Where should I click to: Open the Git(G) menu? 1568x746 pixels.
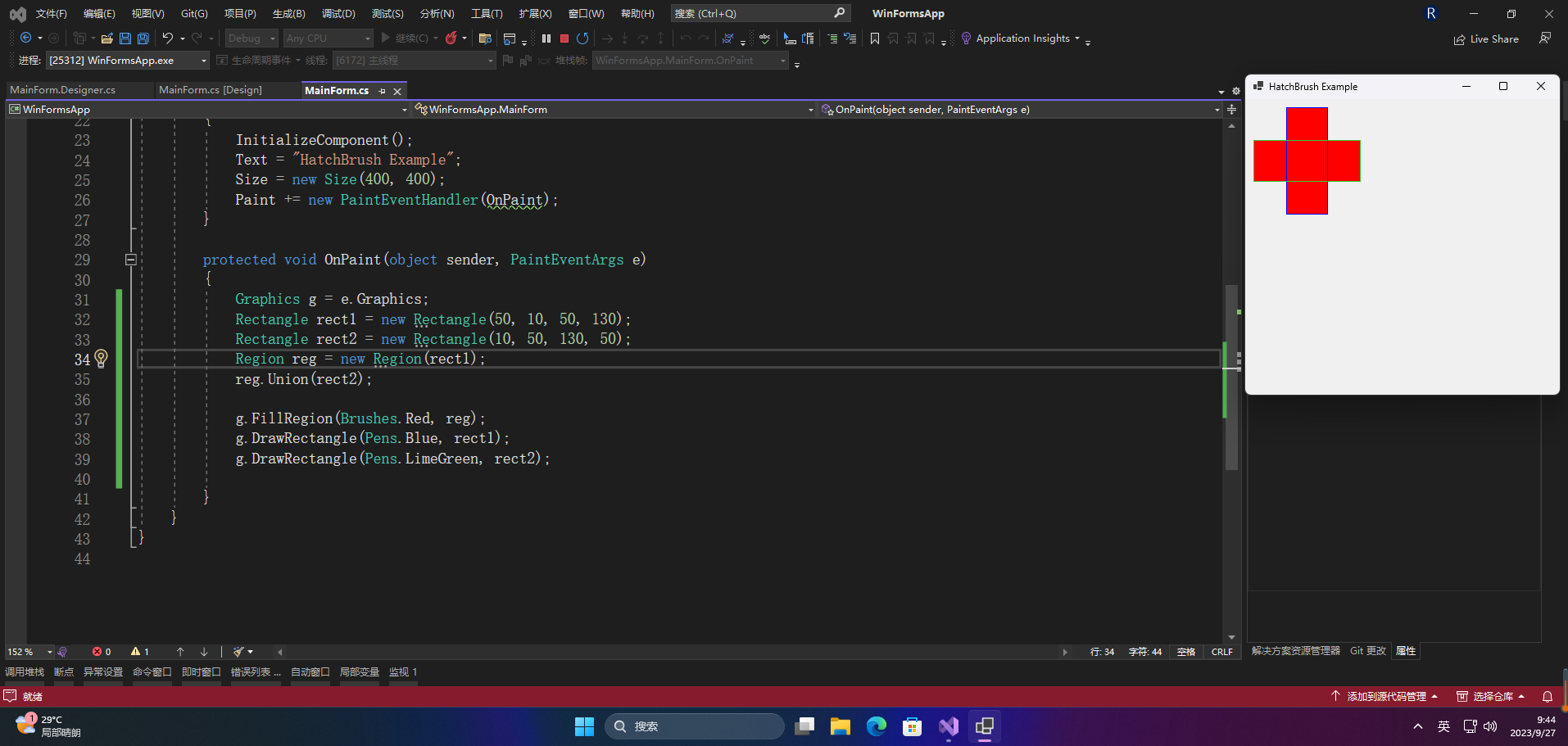194,13
